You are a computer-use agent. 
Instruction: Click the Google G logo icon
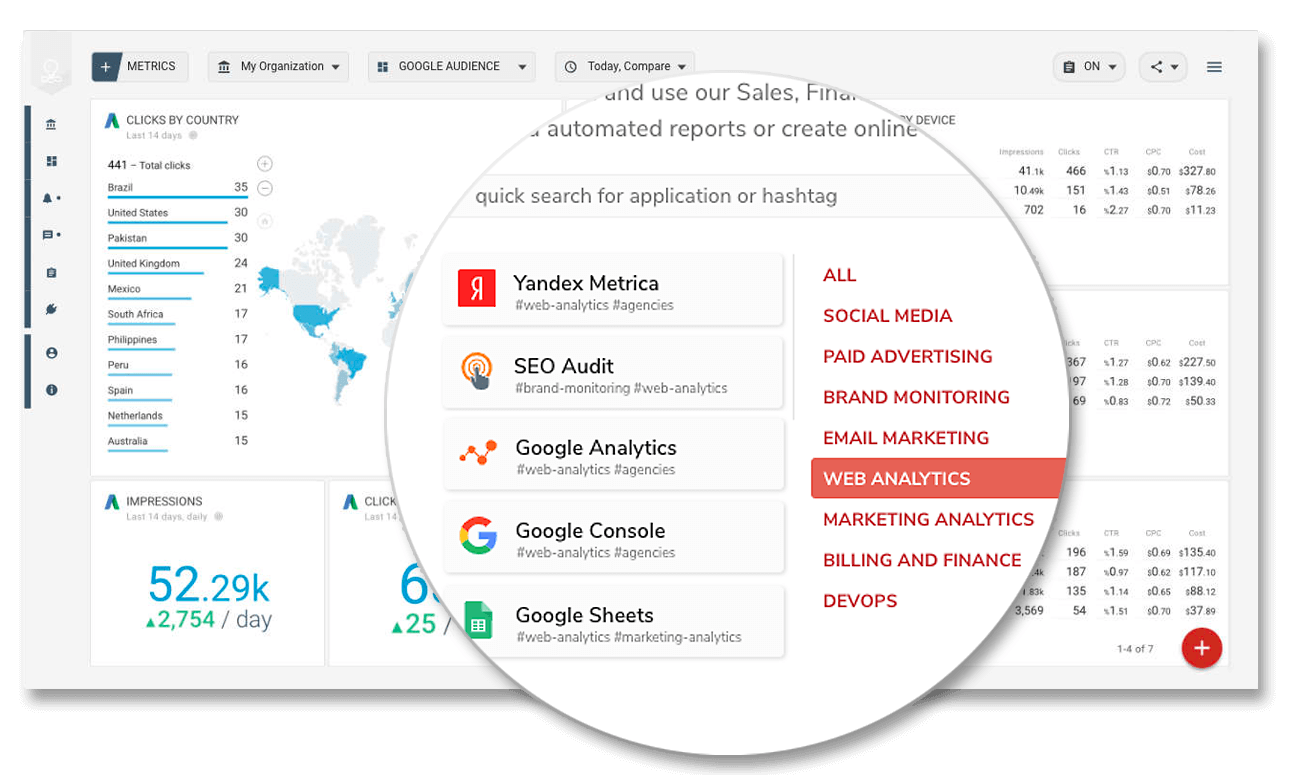click(478, 537)
